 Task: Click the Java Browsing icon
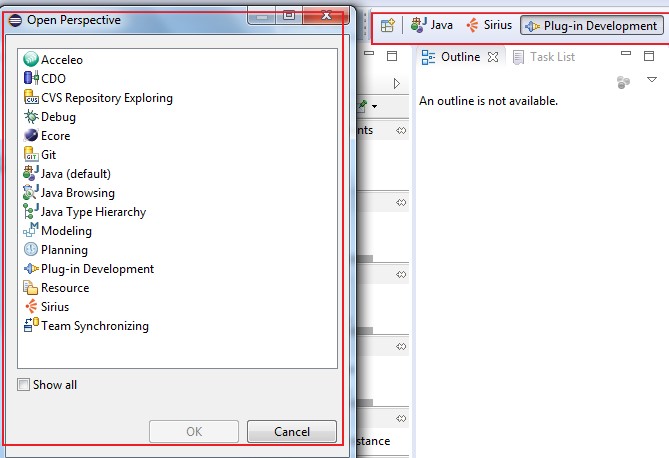[x=31, y=193]
